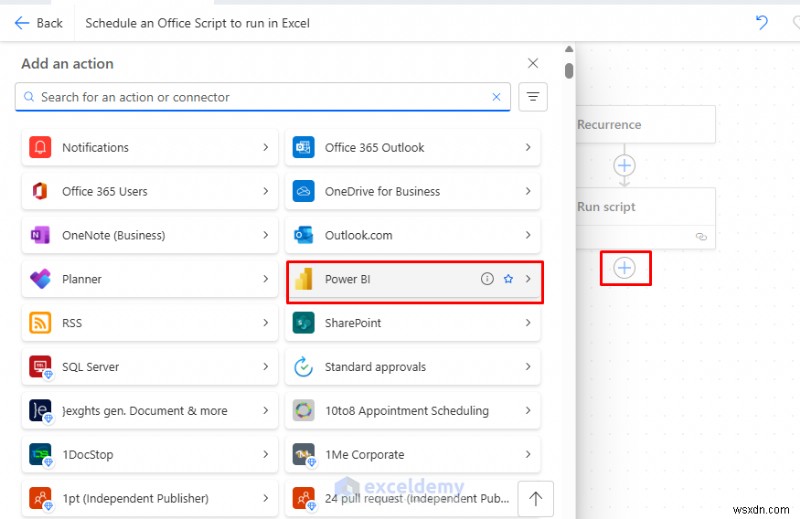This screenshot has width=800, height=519.
Task: Click the link icon on Run script card
Action: click(x=701, y=237)
